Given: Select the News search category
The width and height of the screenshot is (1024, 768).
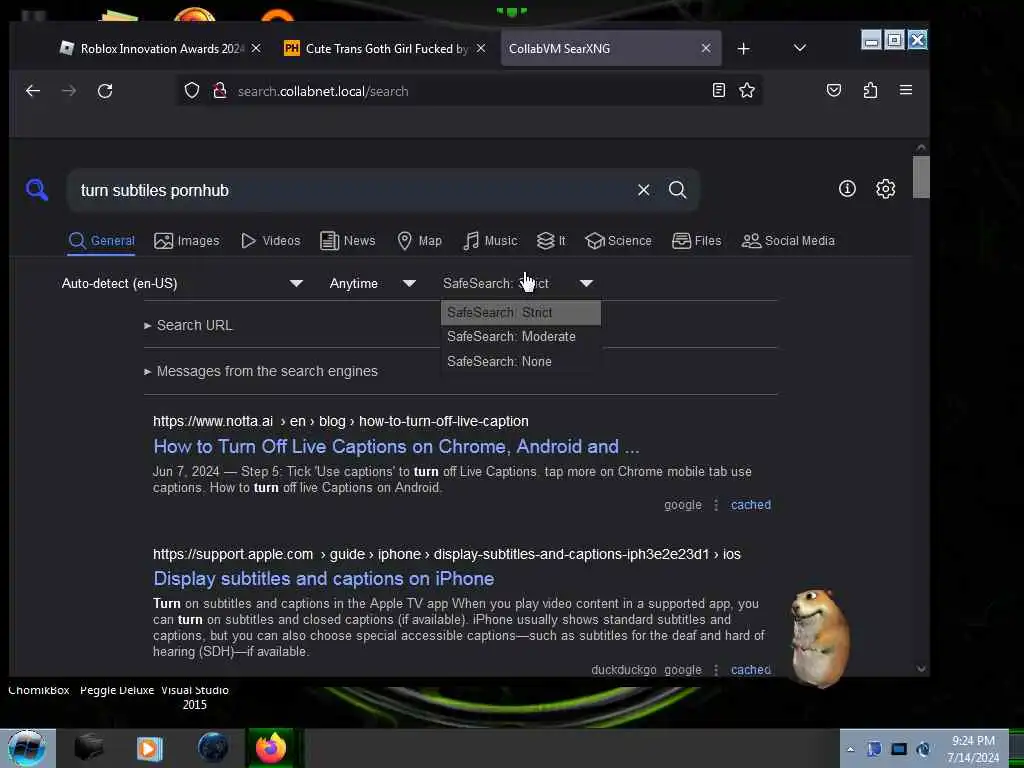Looking at the screenshot, I should tap(347, 240).
